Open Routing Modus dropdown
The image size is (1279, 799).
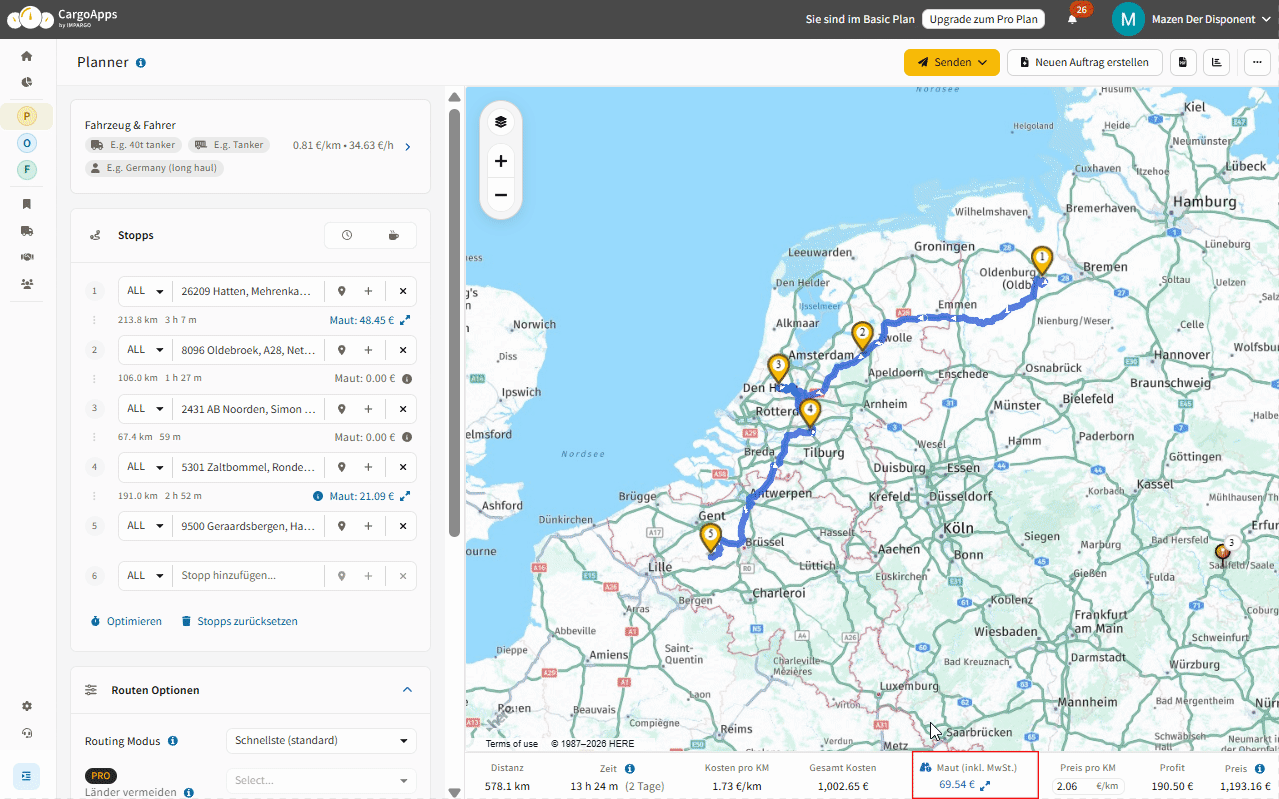coord(321,741)
